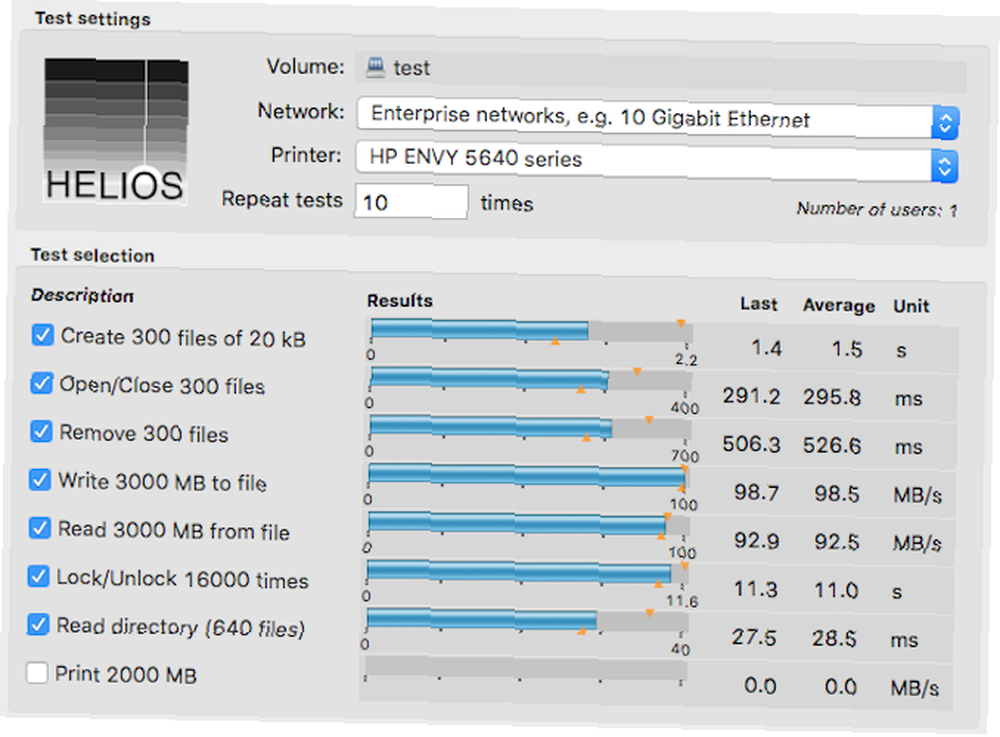
Task: Click the average value 28.5
Action: tap(834, 638)
